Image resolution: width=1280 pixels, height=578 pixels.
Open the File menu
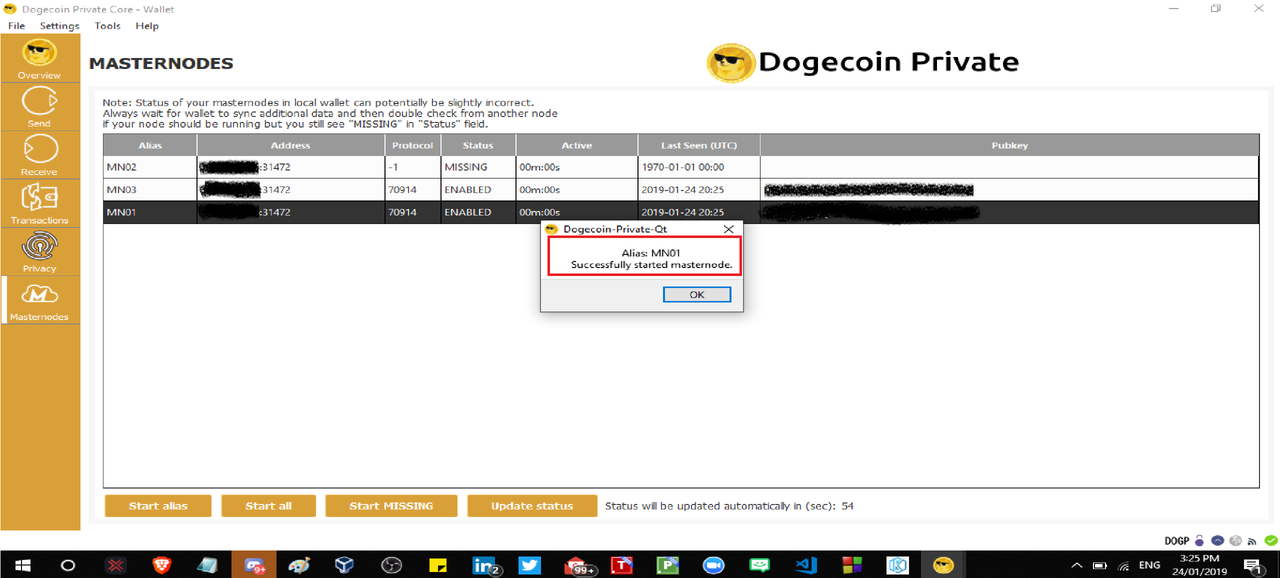tap(16, 26)
